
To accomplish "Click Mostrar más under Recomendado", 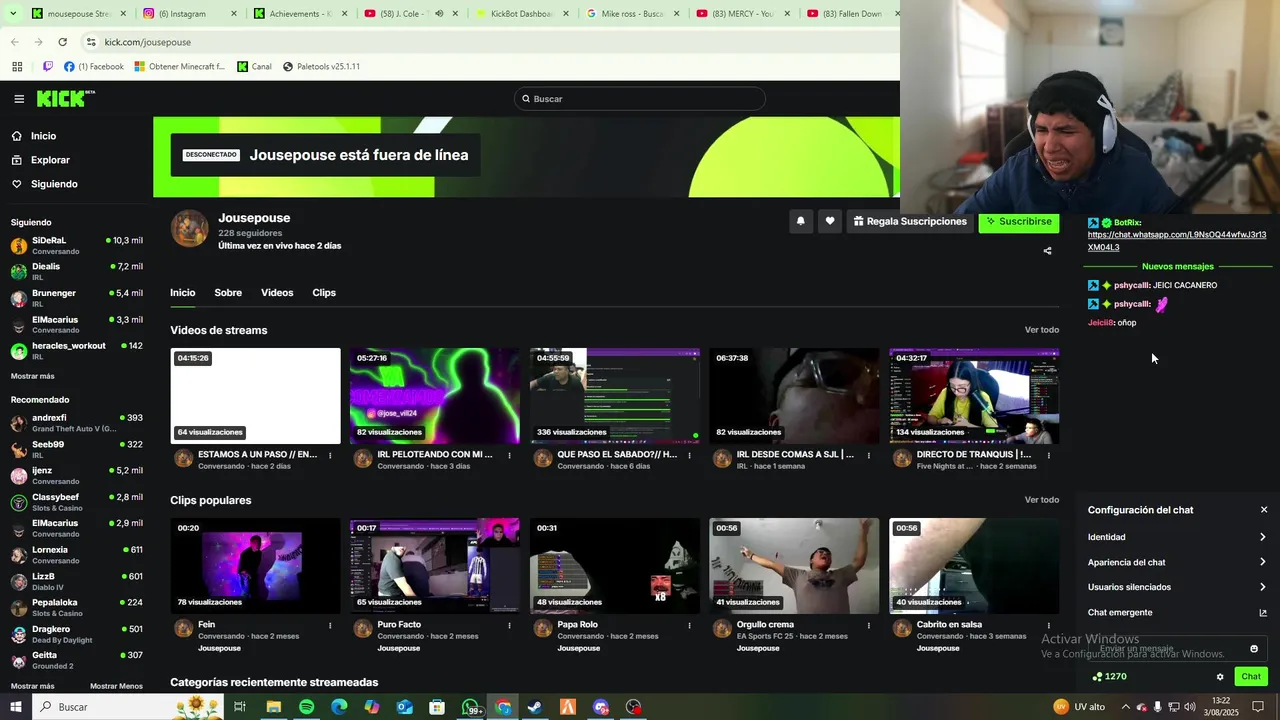I will click(33, 686).
